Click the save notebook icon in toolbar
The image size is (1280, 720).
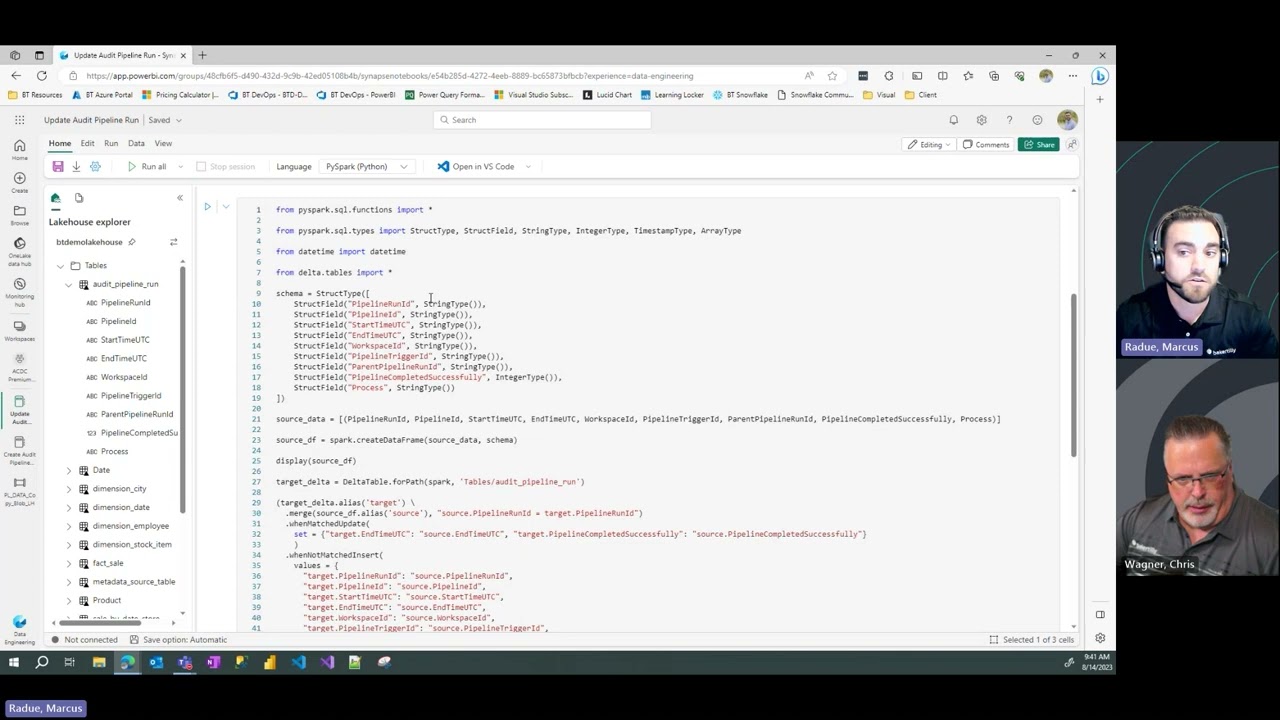point(58,167)
